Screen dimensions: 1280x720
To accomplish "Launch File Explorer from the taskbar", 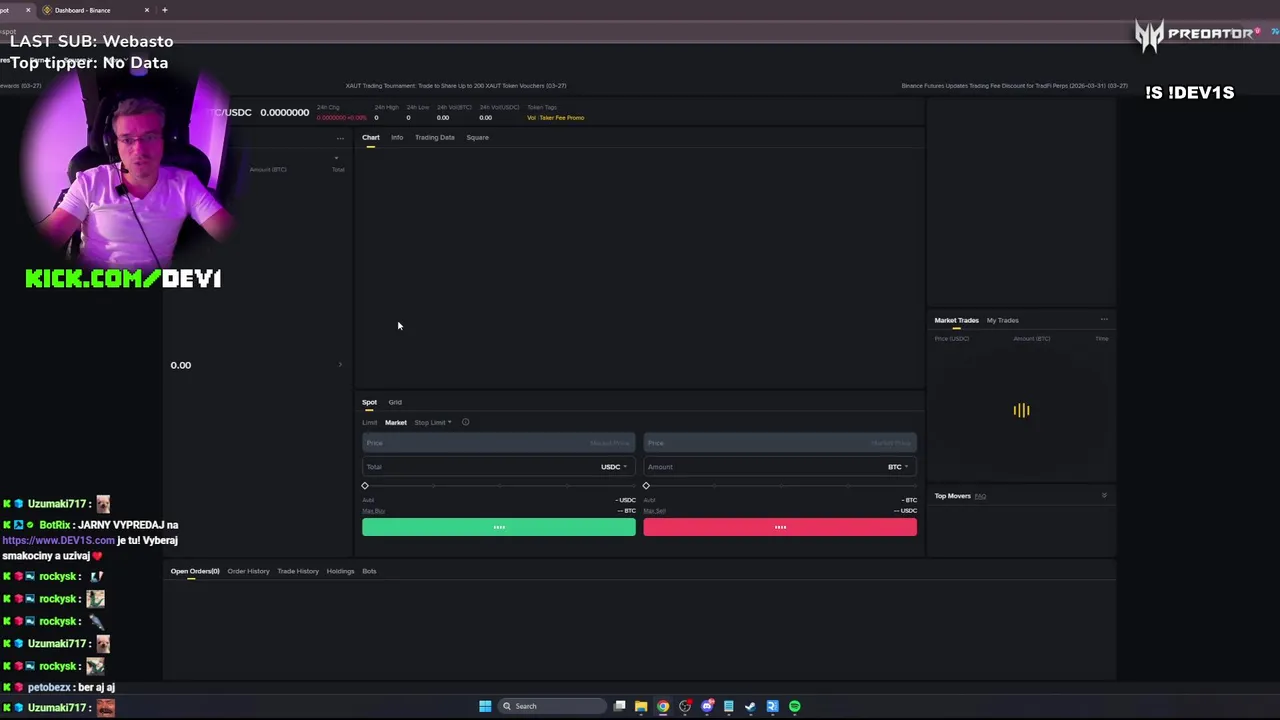I will pos(641,706).
